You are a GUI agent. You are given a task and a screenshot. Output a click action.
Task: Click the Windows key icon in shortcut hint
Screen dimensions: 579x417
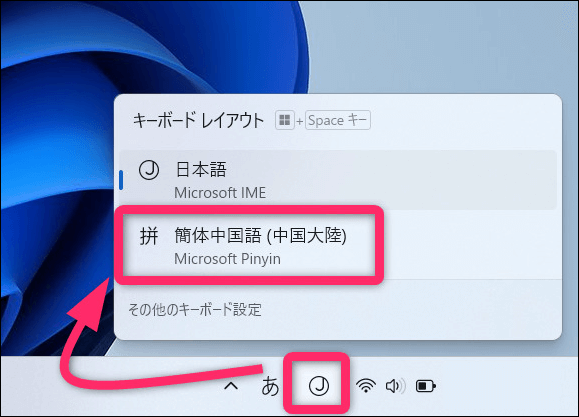(x=284, y=120)
